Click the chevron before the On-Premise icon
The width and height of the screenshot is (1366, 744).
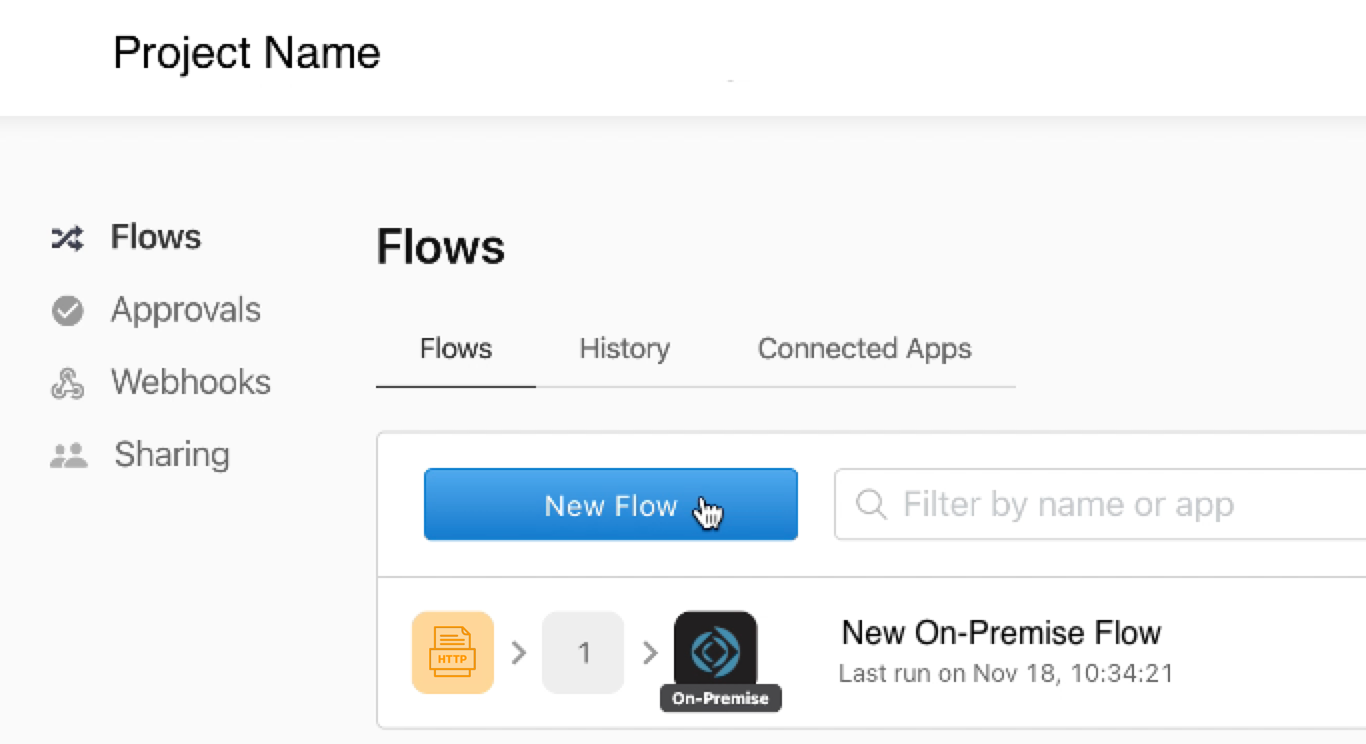click(x=650, y=652)
